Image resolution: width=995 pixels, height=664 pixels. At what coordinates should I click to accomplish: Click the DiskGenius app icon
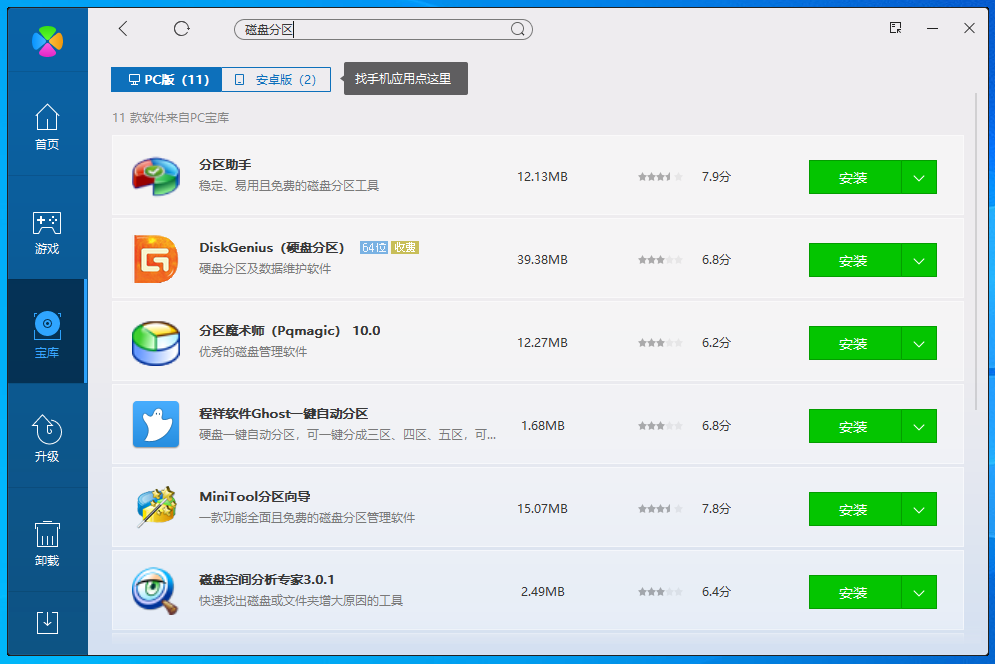click(x=156, y=259)
